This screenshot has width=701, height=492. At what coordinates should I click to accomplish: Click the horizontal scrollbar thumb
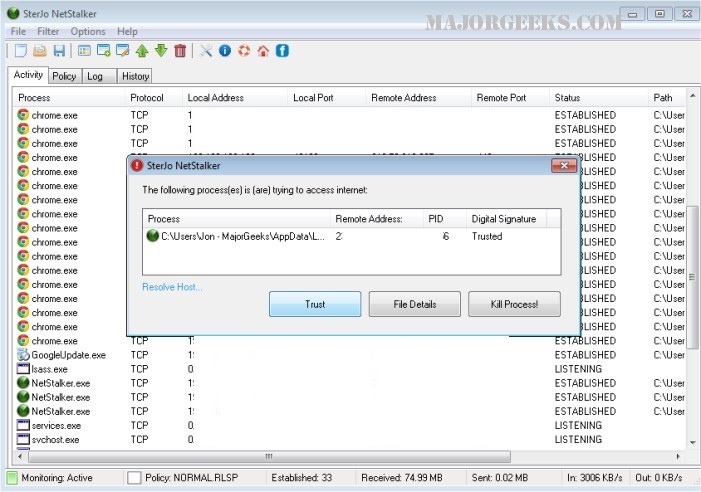(x=270, y=456)
